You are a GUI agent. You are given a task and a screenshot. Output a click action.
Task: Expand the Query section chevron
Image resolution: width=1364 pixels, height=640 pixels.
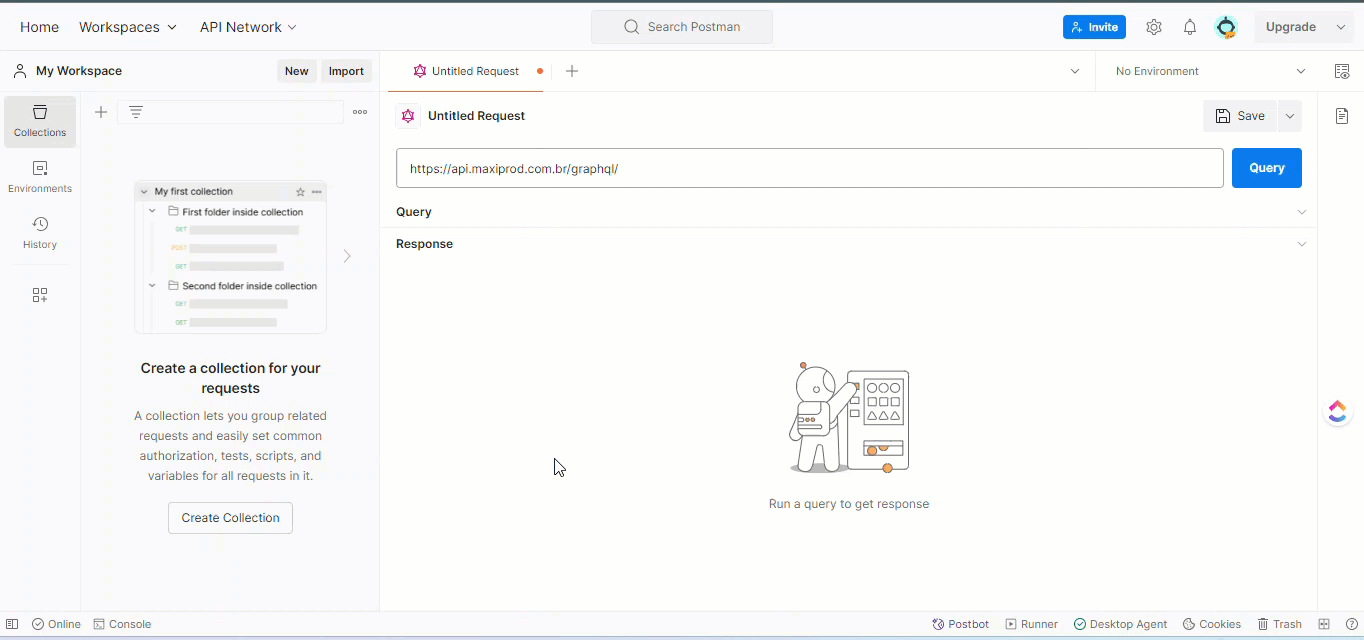(x=1301, y=212)
